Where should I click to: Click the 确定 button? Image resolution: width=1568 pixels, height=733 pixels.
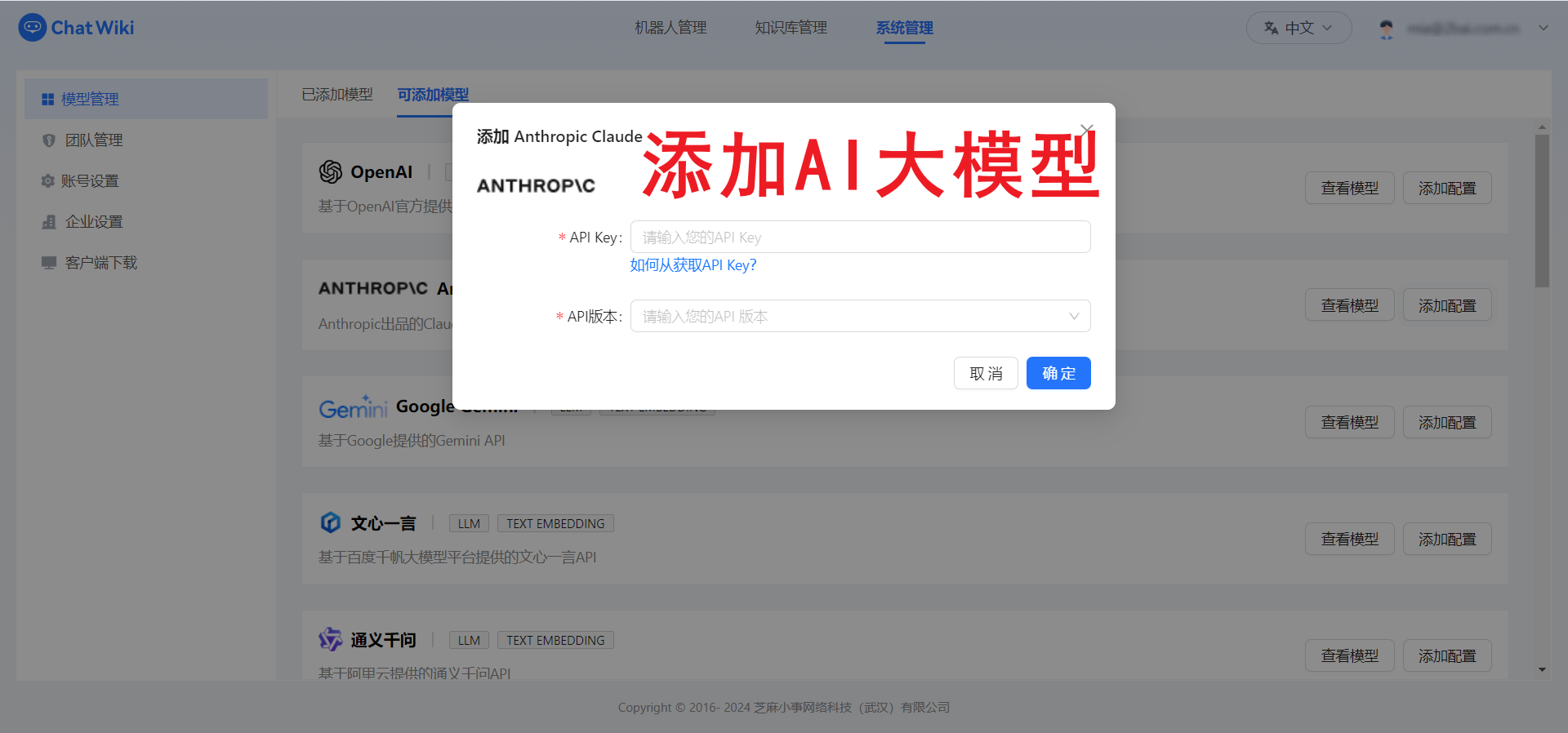click(x=1058, y=373)
